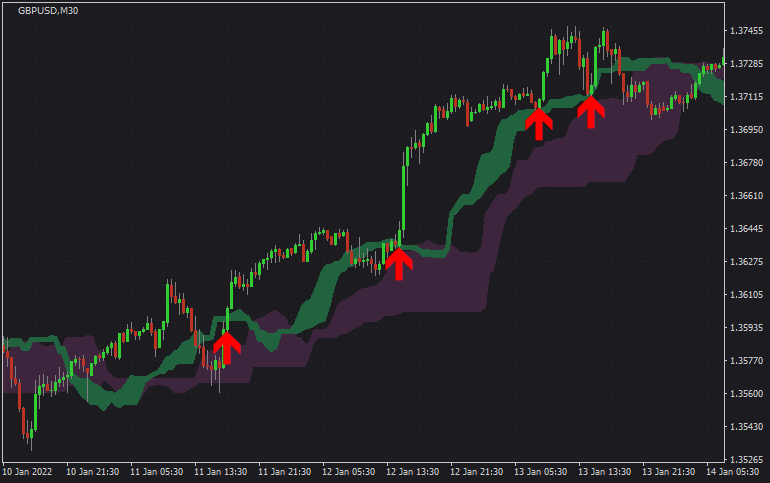Select the 1.35430 price label
Screen dimensions: 770x483
746,427
